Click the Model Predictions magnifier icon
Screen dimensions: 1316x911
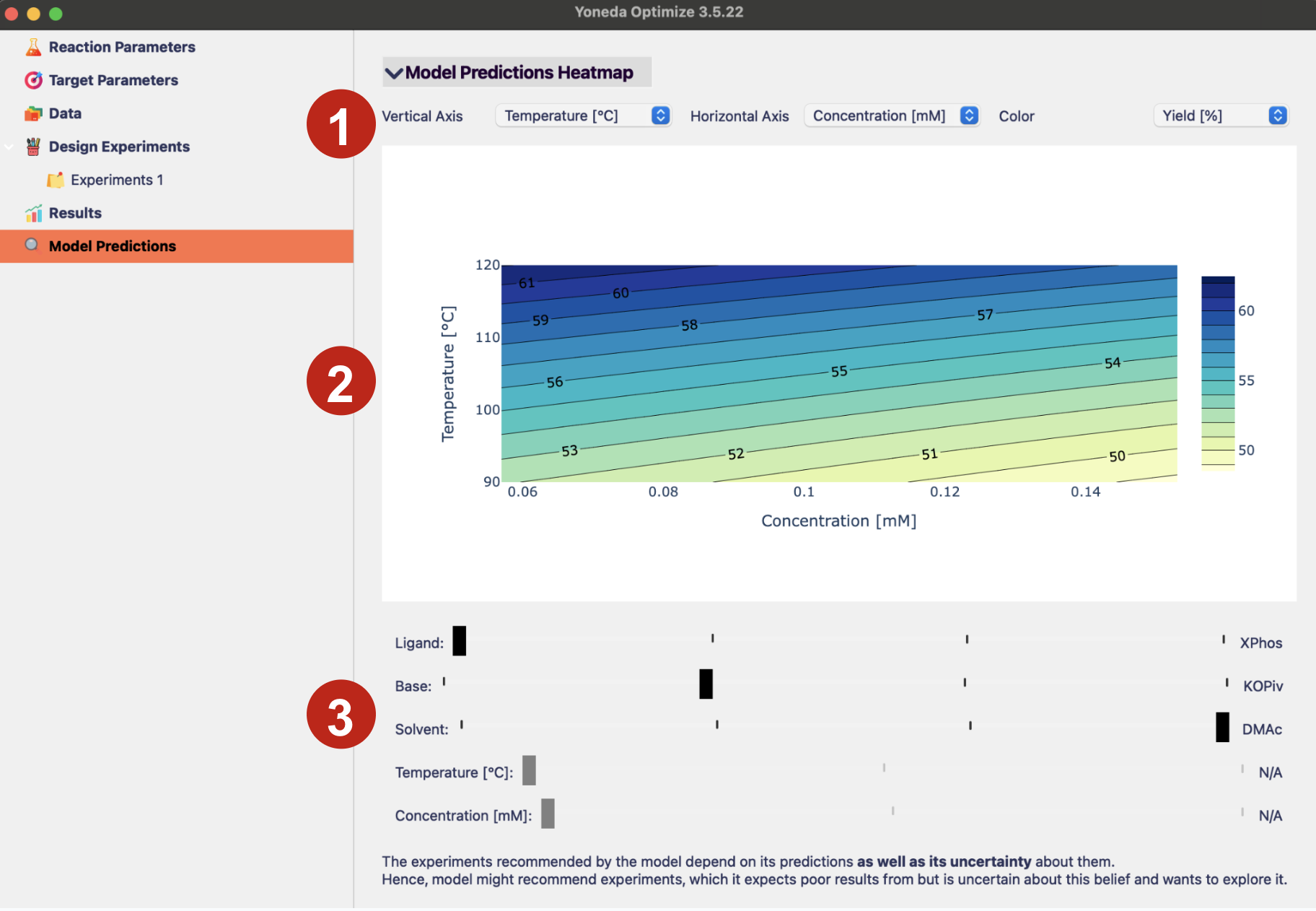[x=32, y=245]
